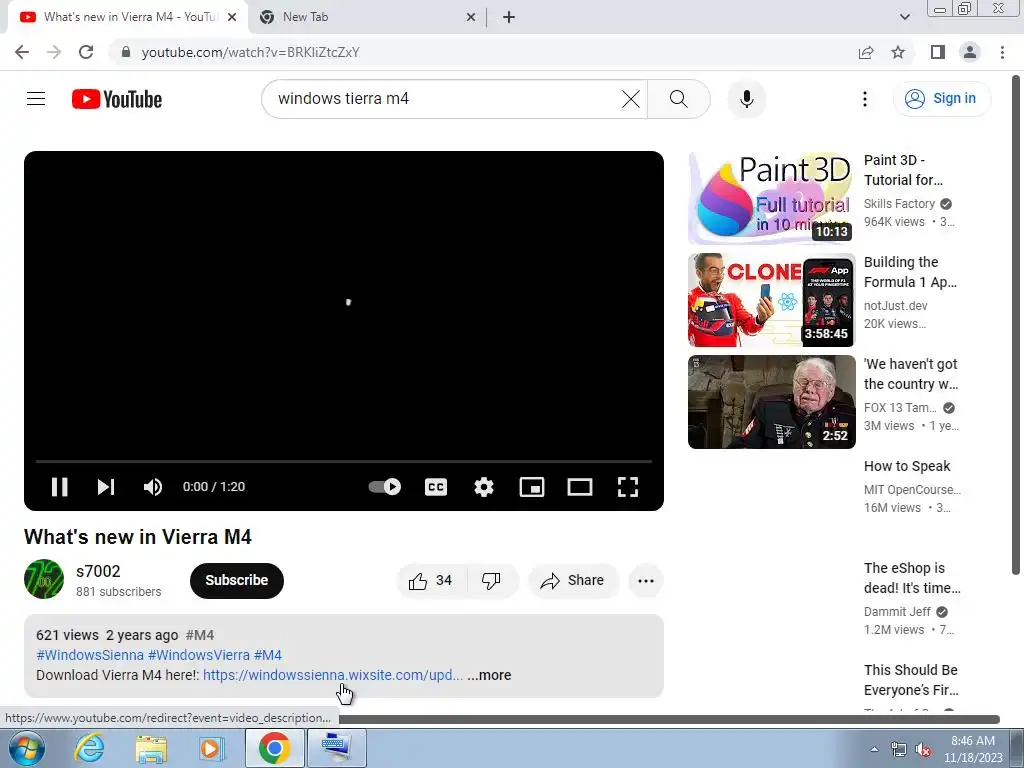Screen dimensions: 1024x768
Task: Toggle closed captions CC
Action: click(x=436, y=487)
